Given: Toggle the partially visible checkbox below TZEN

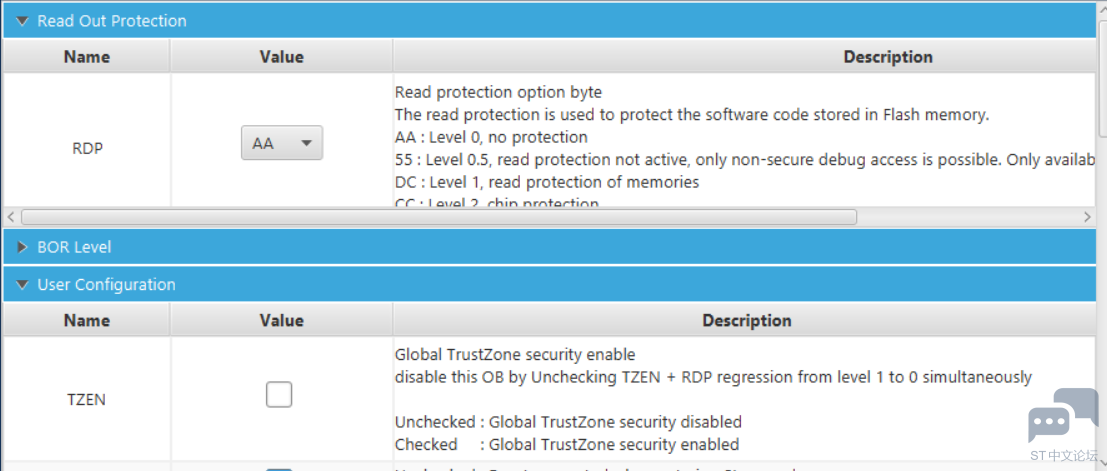Looking at the screenshot, I should click(x=279, y=469).
